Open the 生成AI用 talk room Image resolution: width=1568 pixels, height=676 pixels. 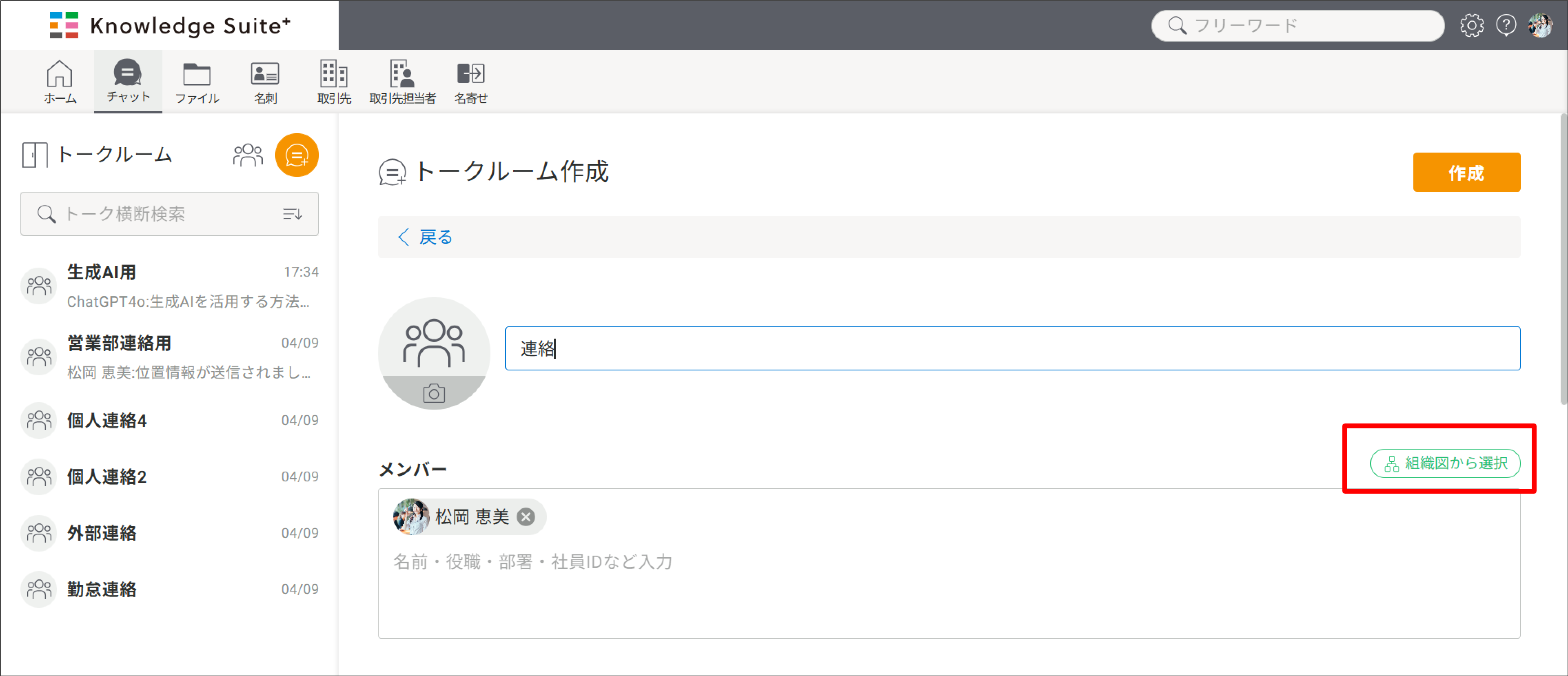point(169,286)
